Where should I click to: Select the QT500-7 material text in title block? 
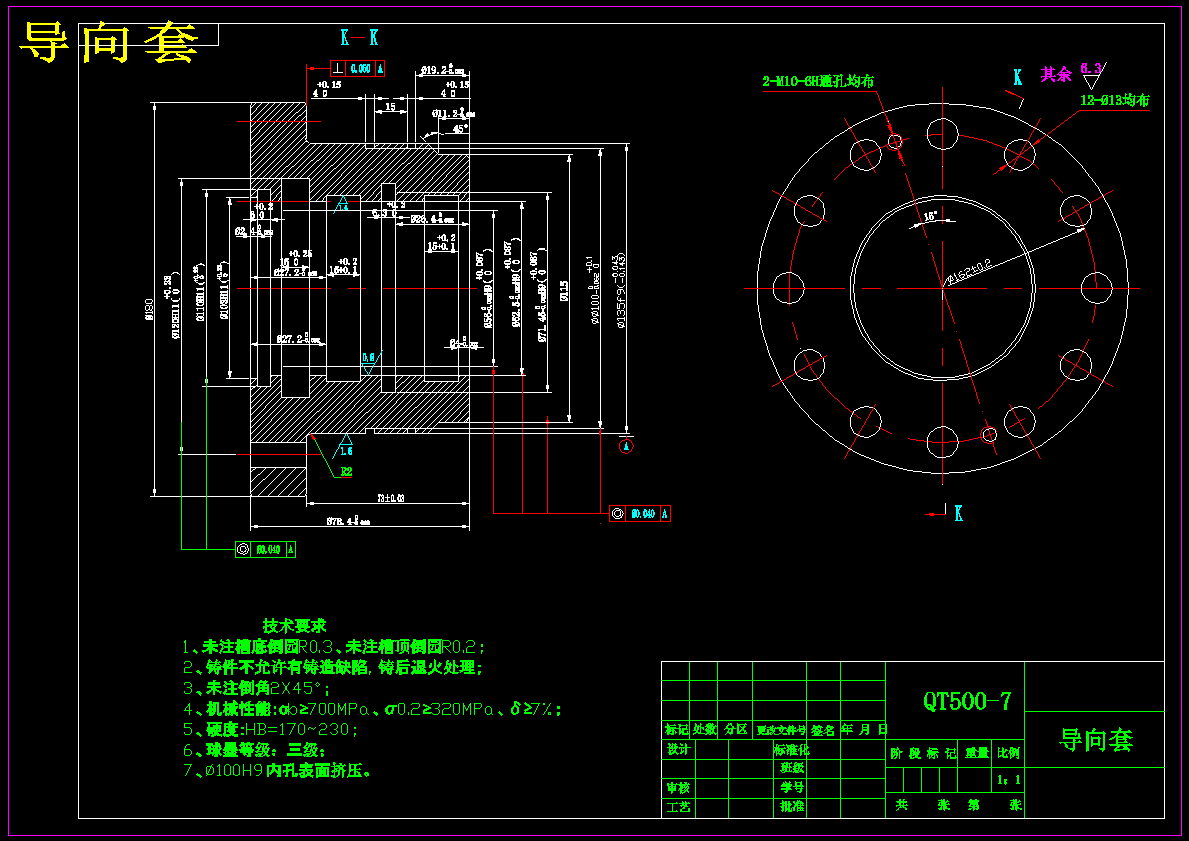[967, 701]
